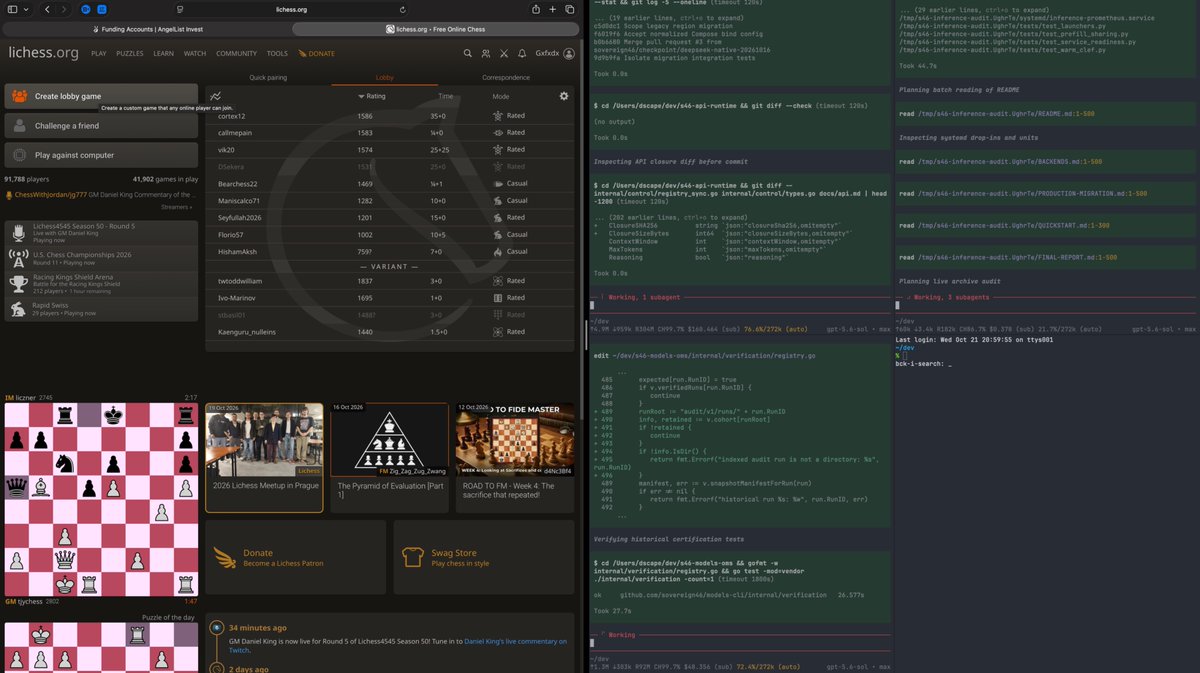The height and width of the screenshot is (673, 1200).
Task: Open sidebar options dropdown chevron
Action: [x=28, y=9]
